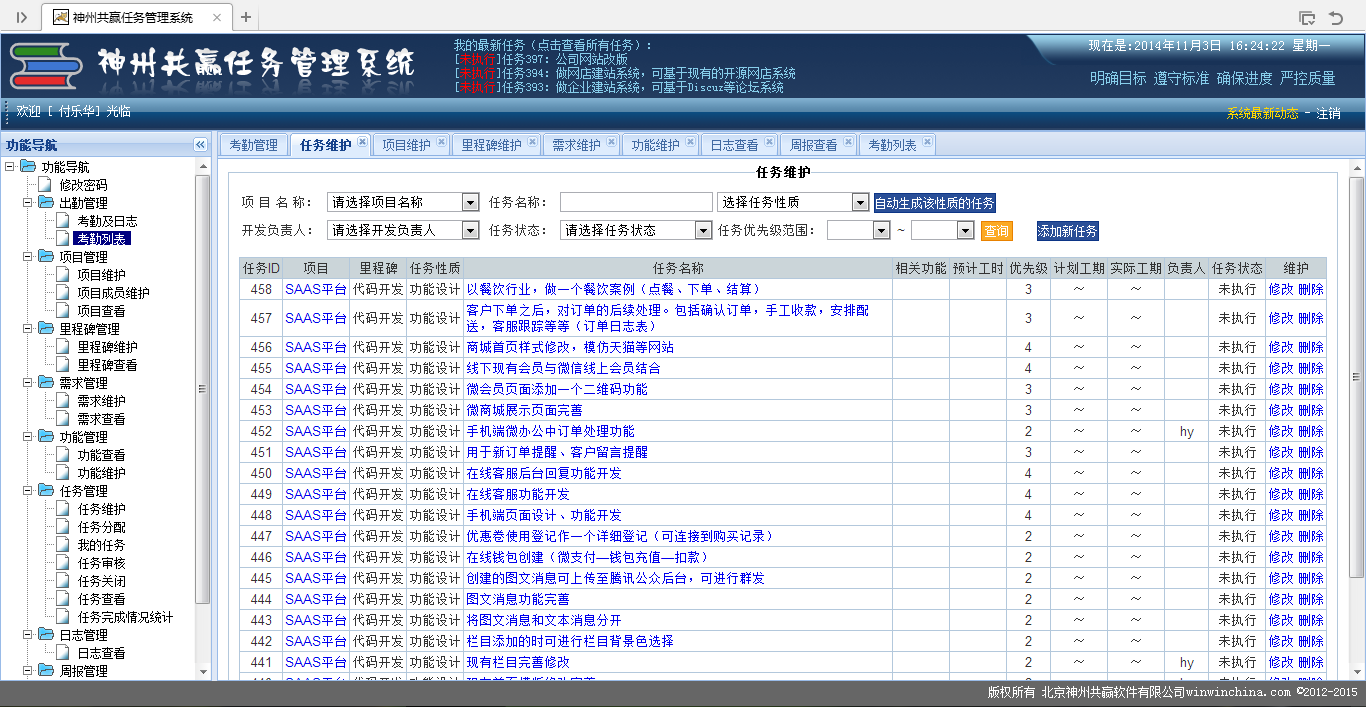Image resolution: width=1366 pixels, height=707 pixels.
Task: Switch to the 需求维护 tab
Action: (x=576, y=145)
